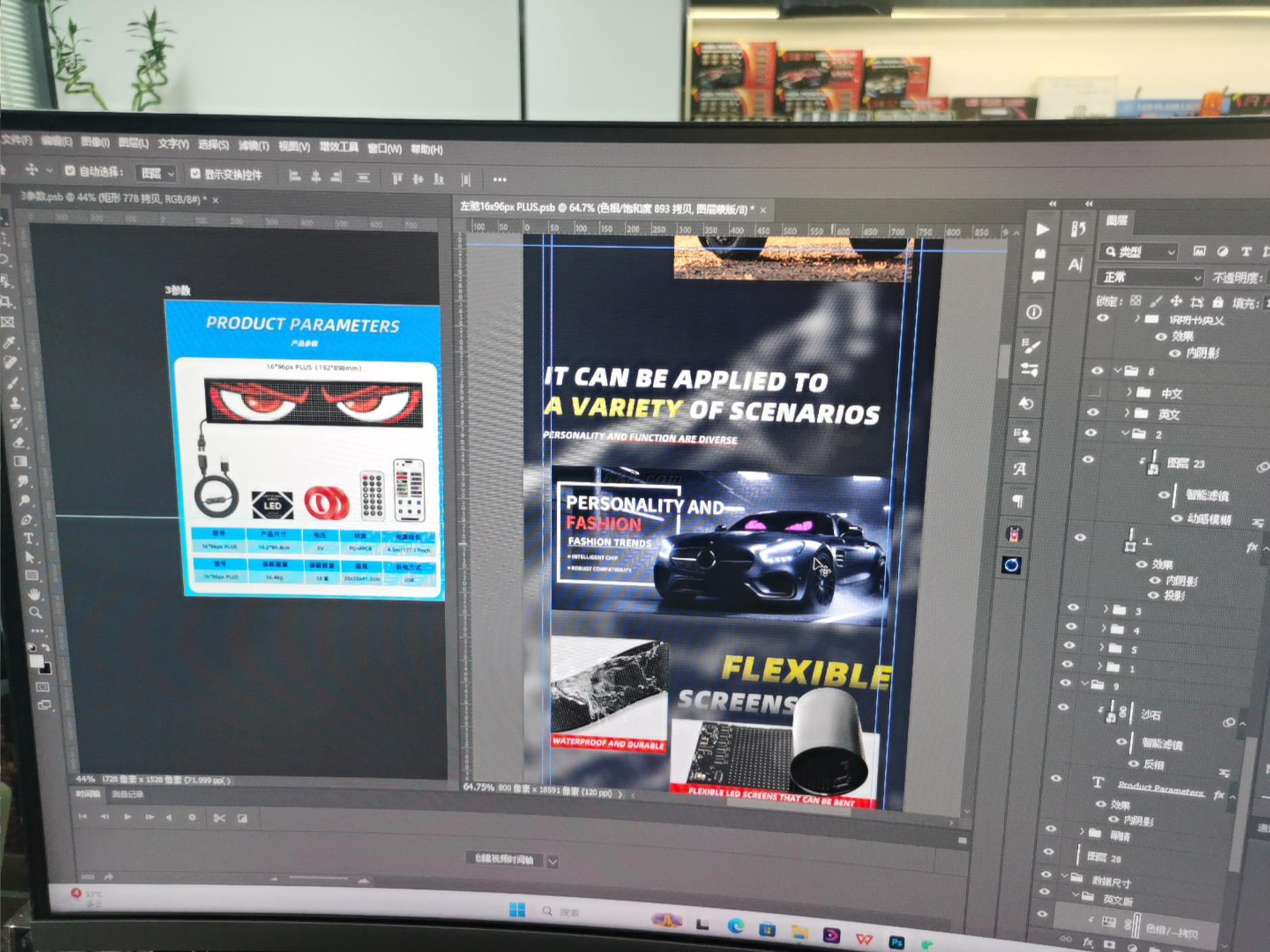Select the Path Selection arrow tool
Viewport: 1270px width, 952px height.
click(x=30, y=557)
